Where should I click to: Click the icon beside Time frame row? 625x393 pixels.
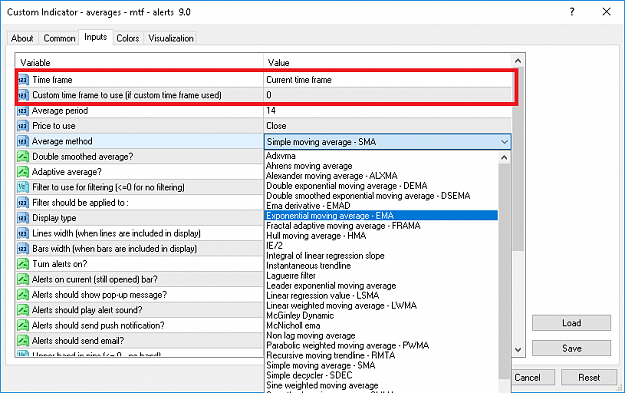(x=23, y=80)
